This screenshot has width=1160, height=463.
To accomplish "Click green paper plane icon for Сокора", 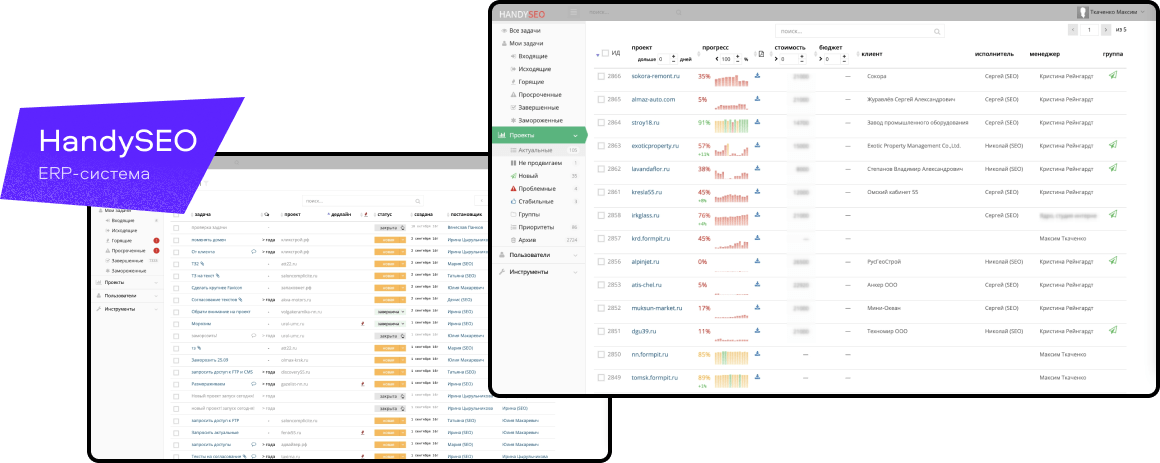I will pos(1113,76).
